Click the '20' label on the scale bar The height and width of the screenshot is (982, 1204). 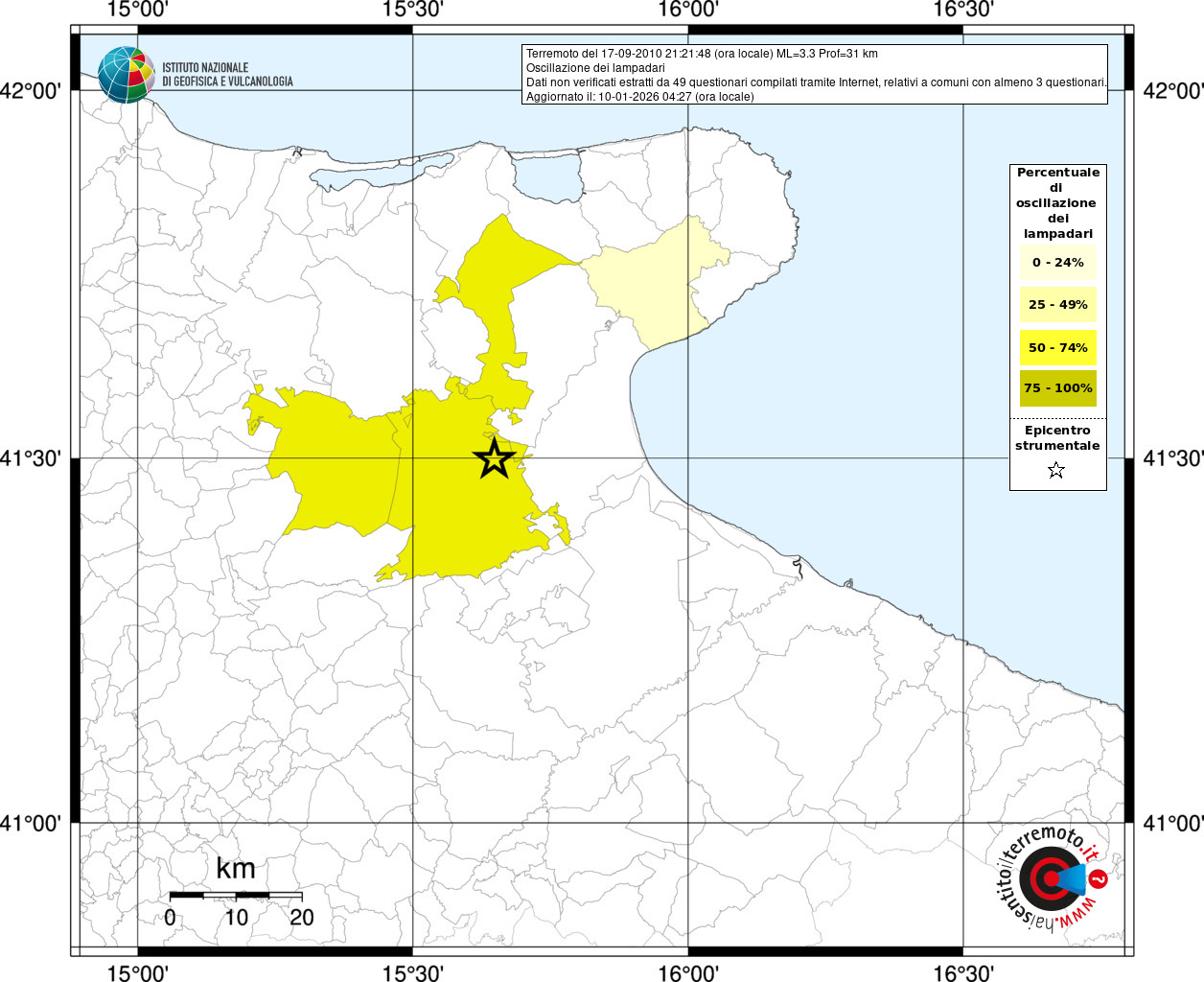tap(302, 918)
